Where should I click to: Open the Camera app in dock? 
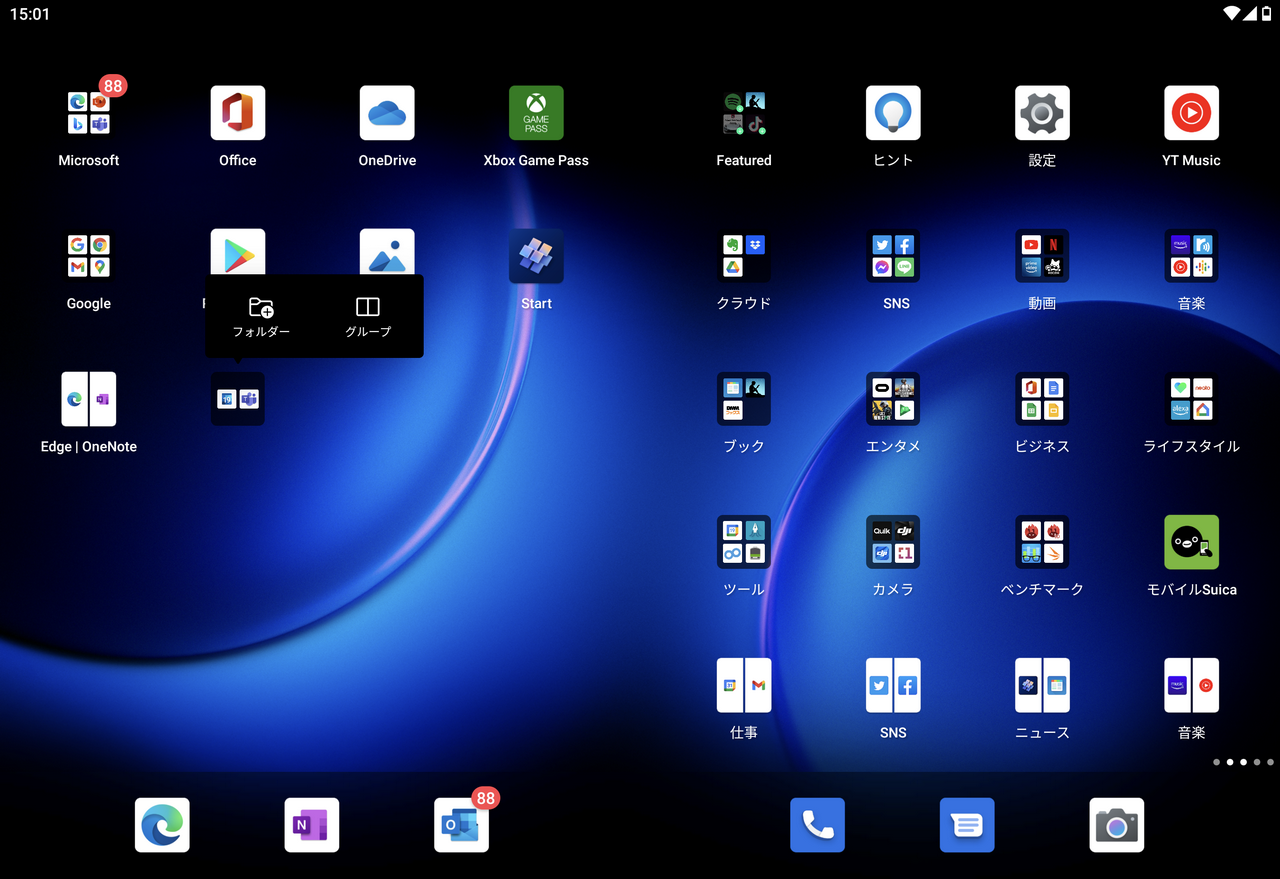pyautogui.click(x=1116, y=825)
